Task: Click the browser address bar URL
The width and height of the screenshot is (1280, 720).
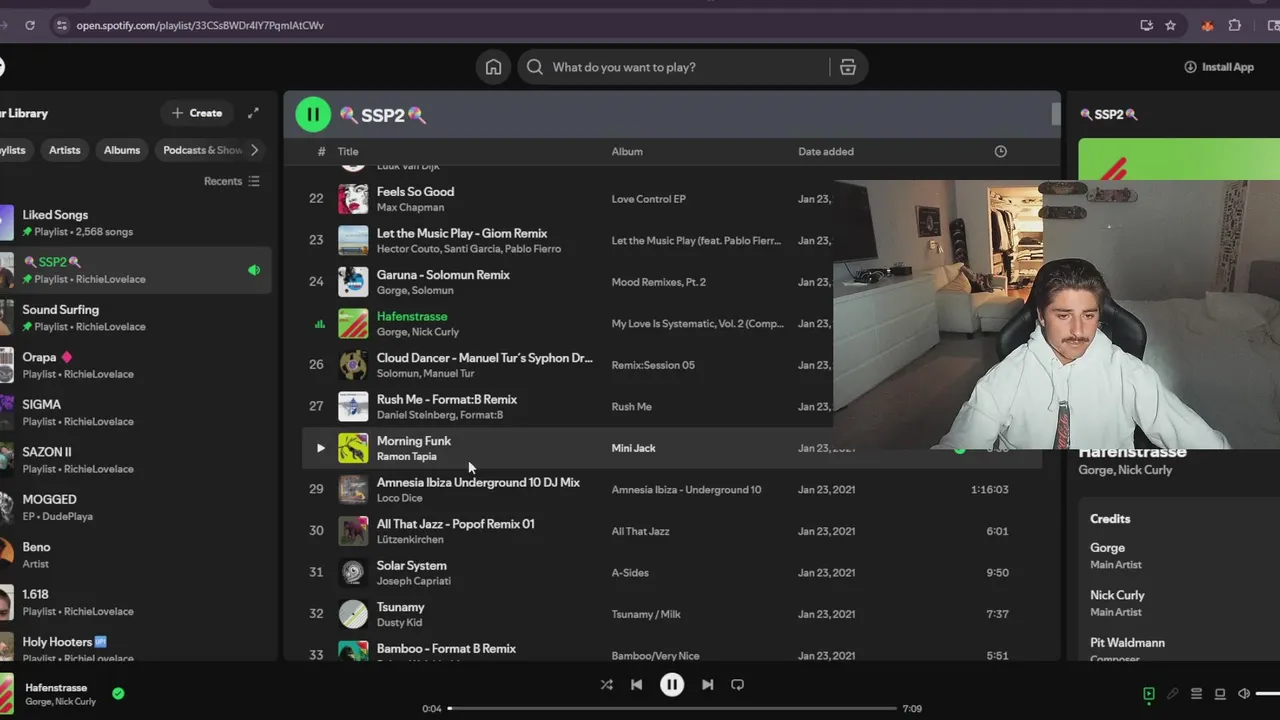Action: tap(200, 25)
